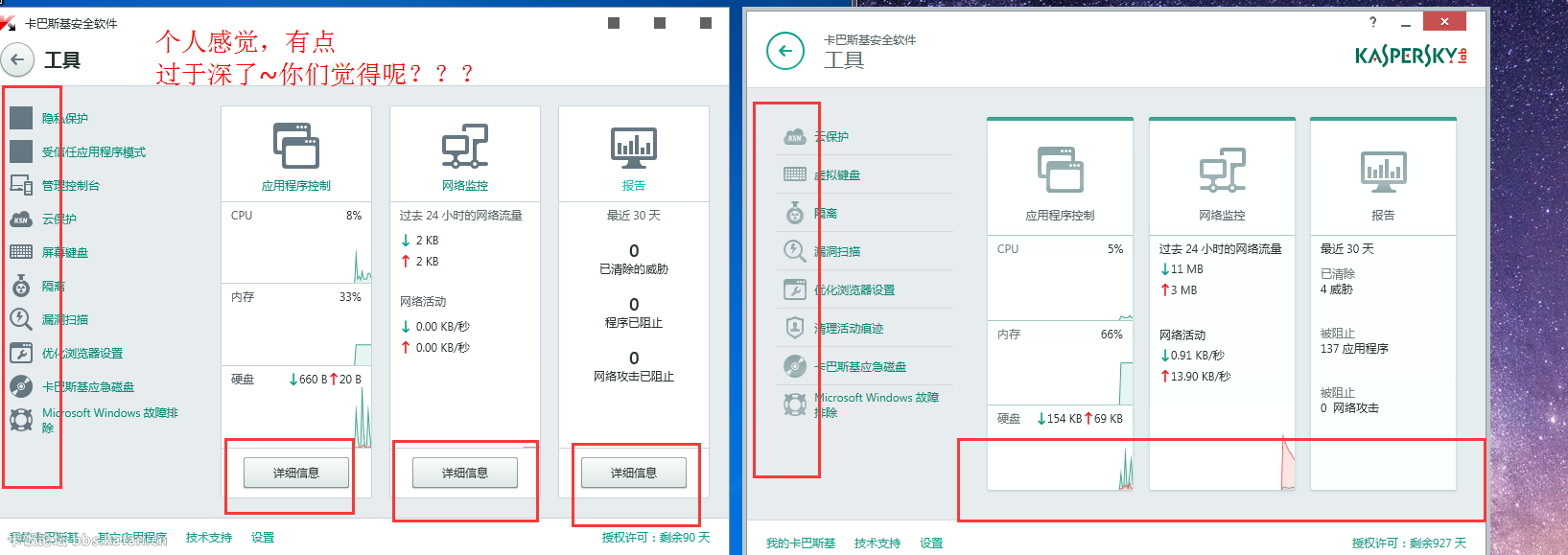
Task: Click 网络攻击已阻止 text in left window
Action: point(634,377)
